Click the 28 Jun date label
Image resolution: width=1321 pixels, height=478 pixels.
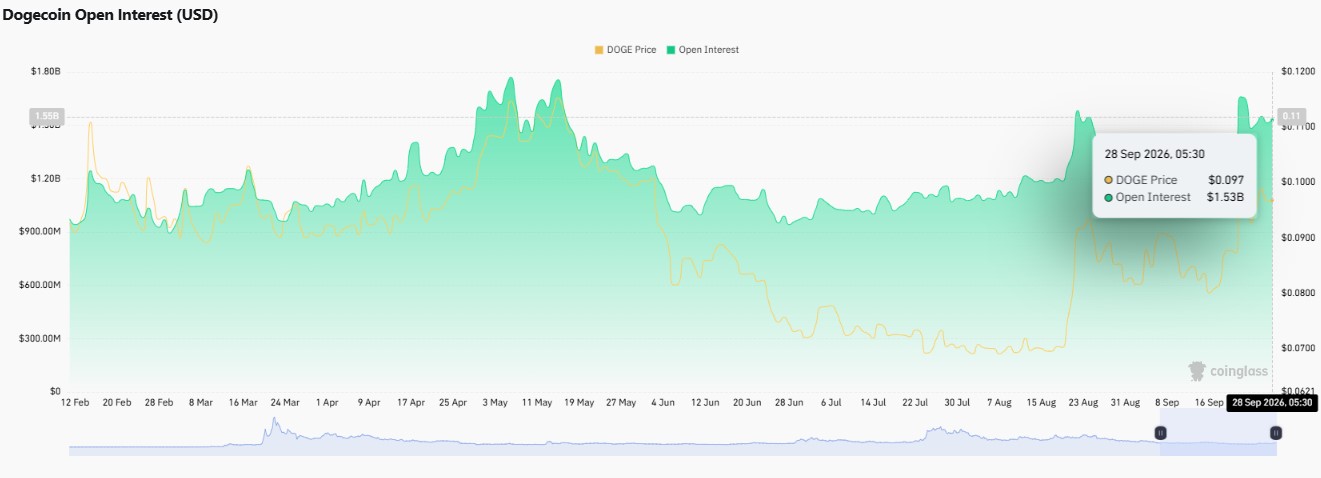[x=789, y=402]
